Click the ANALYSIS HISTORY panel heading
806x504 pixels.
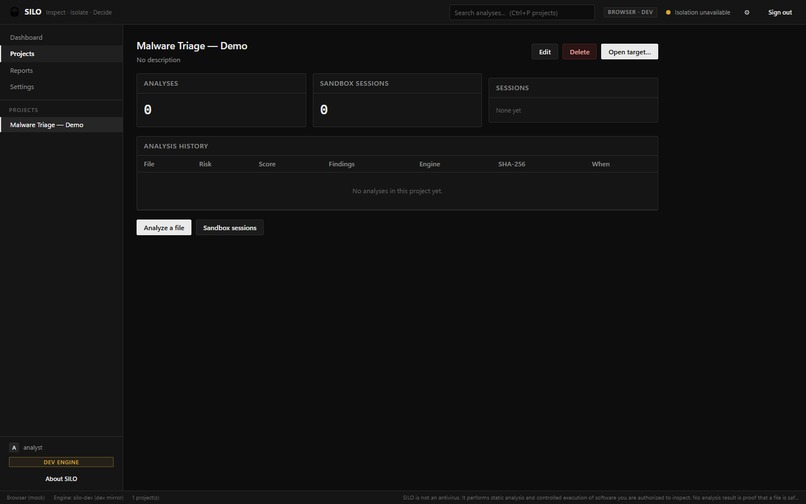[176, 146]
